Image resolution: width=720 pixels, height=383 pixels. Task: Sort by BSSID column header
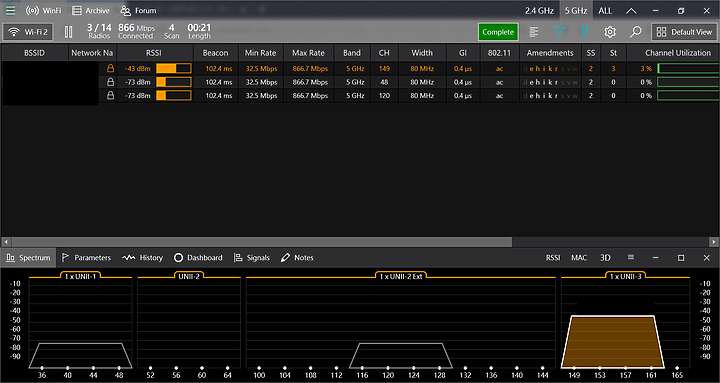(34, 53)
